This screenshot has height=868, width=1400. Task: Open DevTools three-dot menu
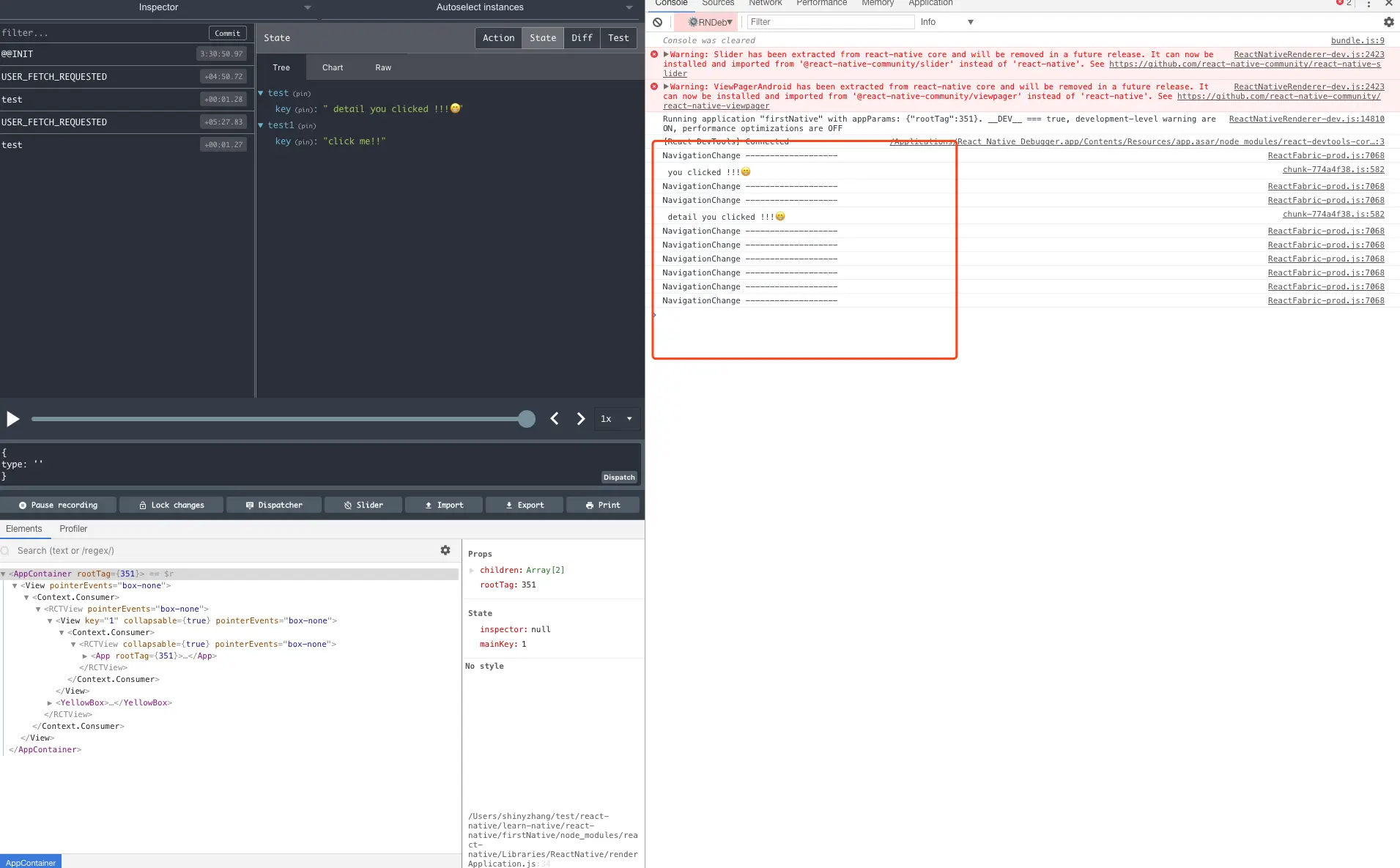pos(1368,4)
